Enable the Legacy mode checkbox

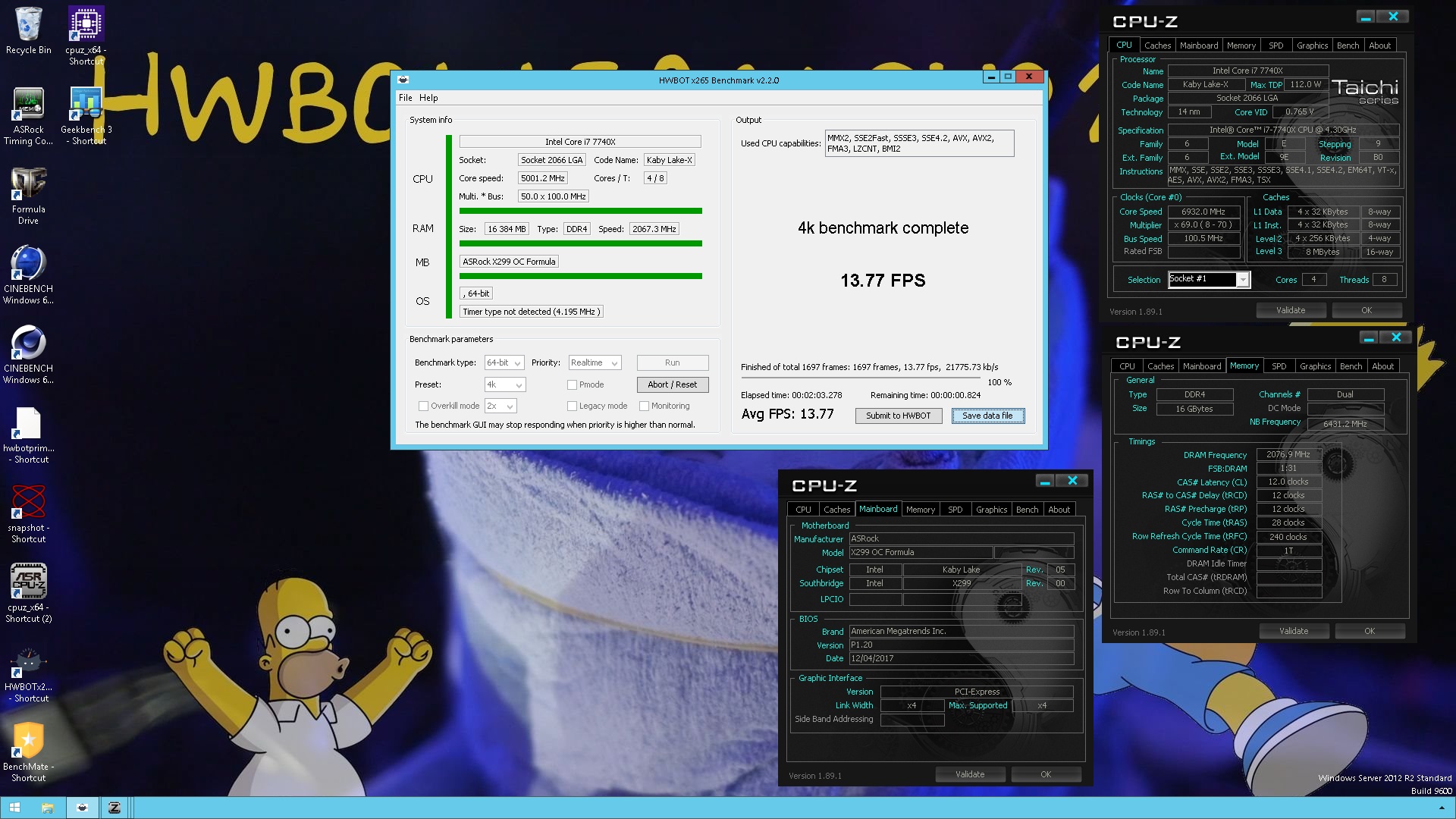[573, 406]
